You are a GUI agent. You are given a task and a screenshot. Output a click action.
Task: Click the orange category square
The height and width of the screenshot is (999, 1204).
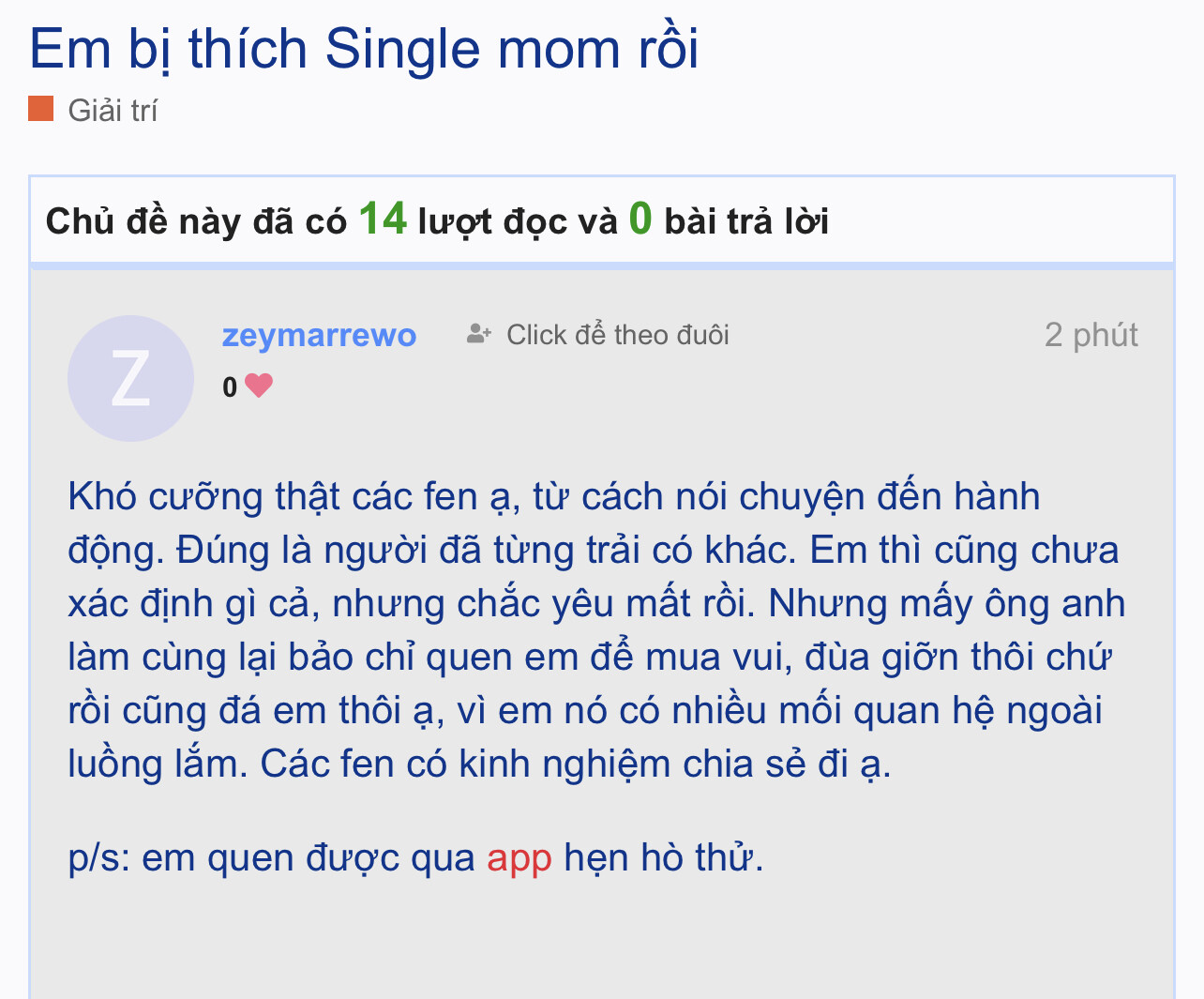click(40, 109)
